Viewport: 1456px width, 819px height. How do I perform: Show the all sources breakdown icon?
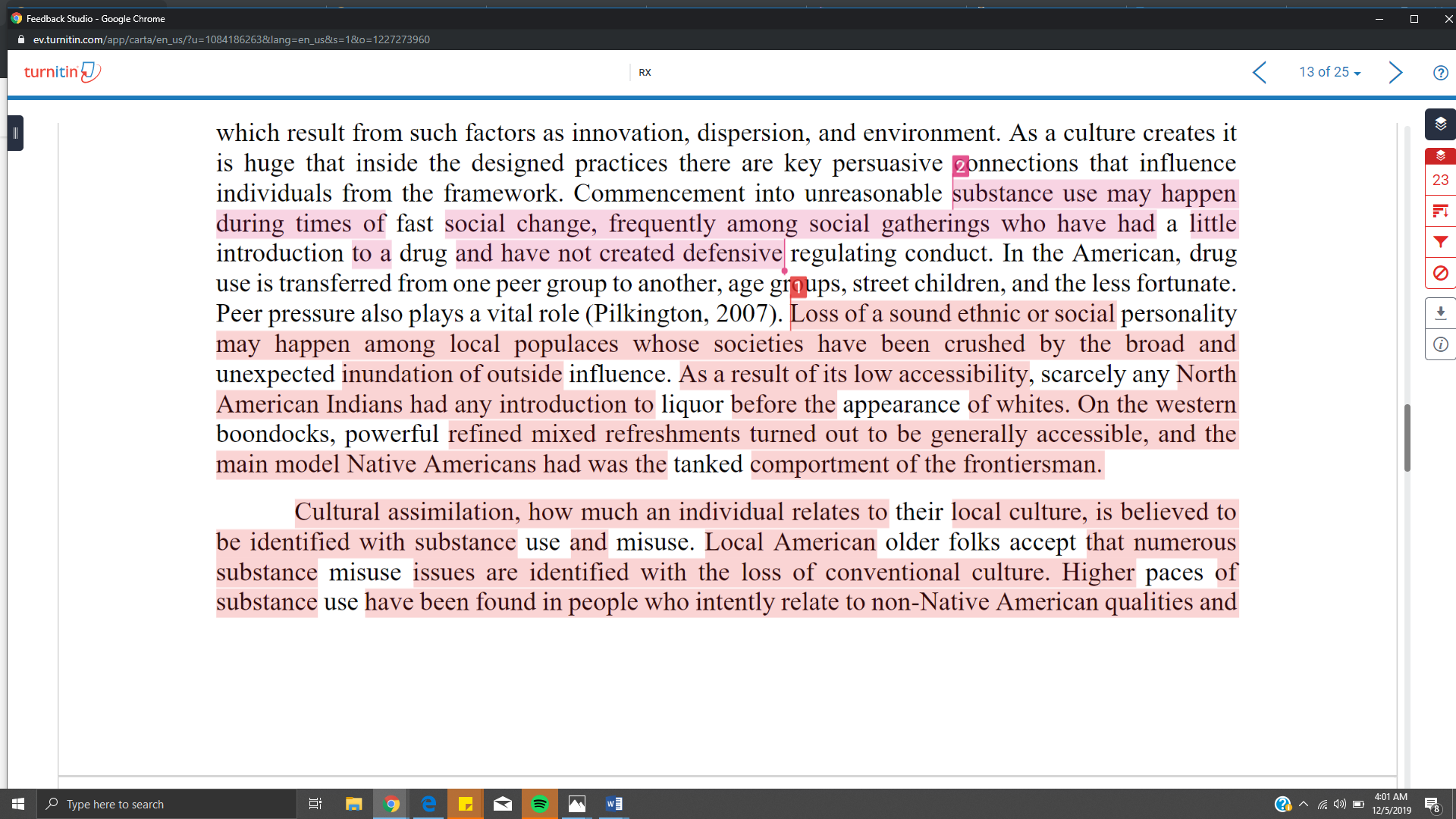[x=1440, y=211]
